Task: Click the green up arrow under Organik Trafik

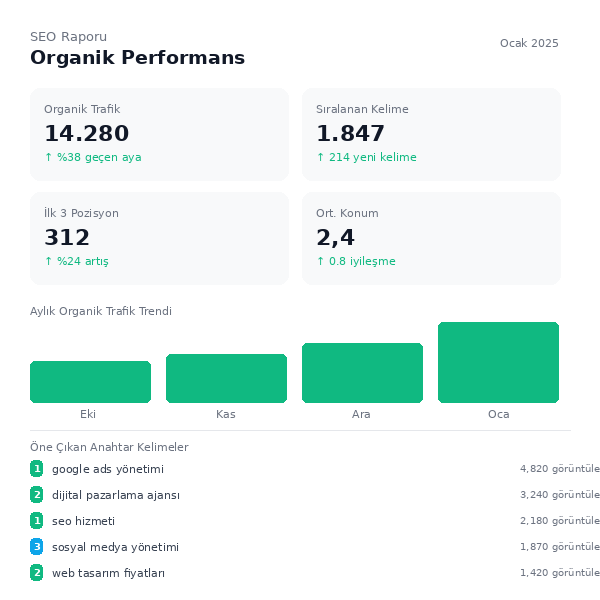Action: [x=49, y=157]
